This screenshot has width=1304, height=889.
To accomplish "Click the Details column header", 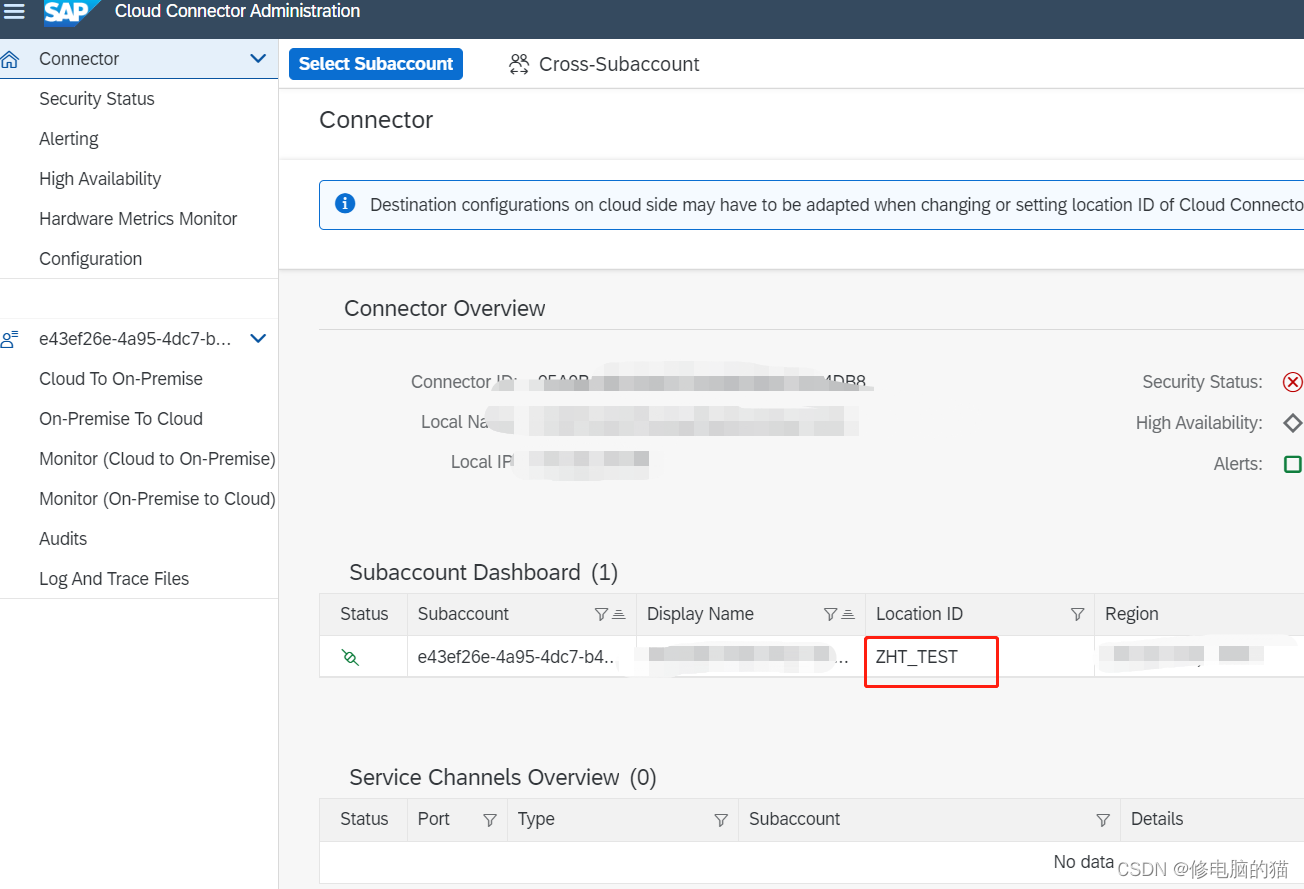I will (x=1157, y=819).
